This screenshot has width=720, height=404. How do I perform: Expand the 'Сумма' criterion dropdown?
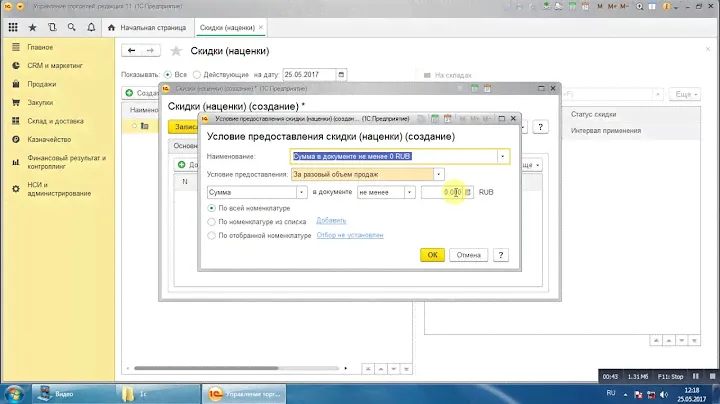(302, 192)
